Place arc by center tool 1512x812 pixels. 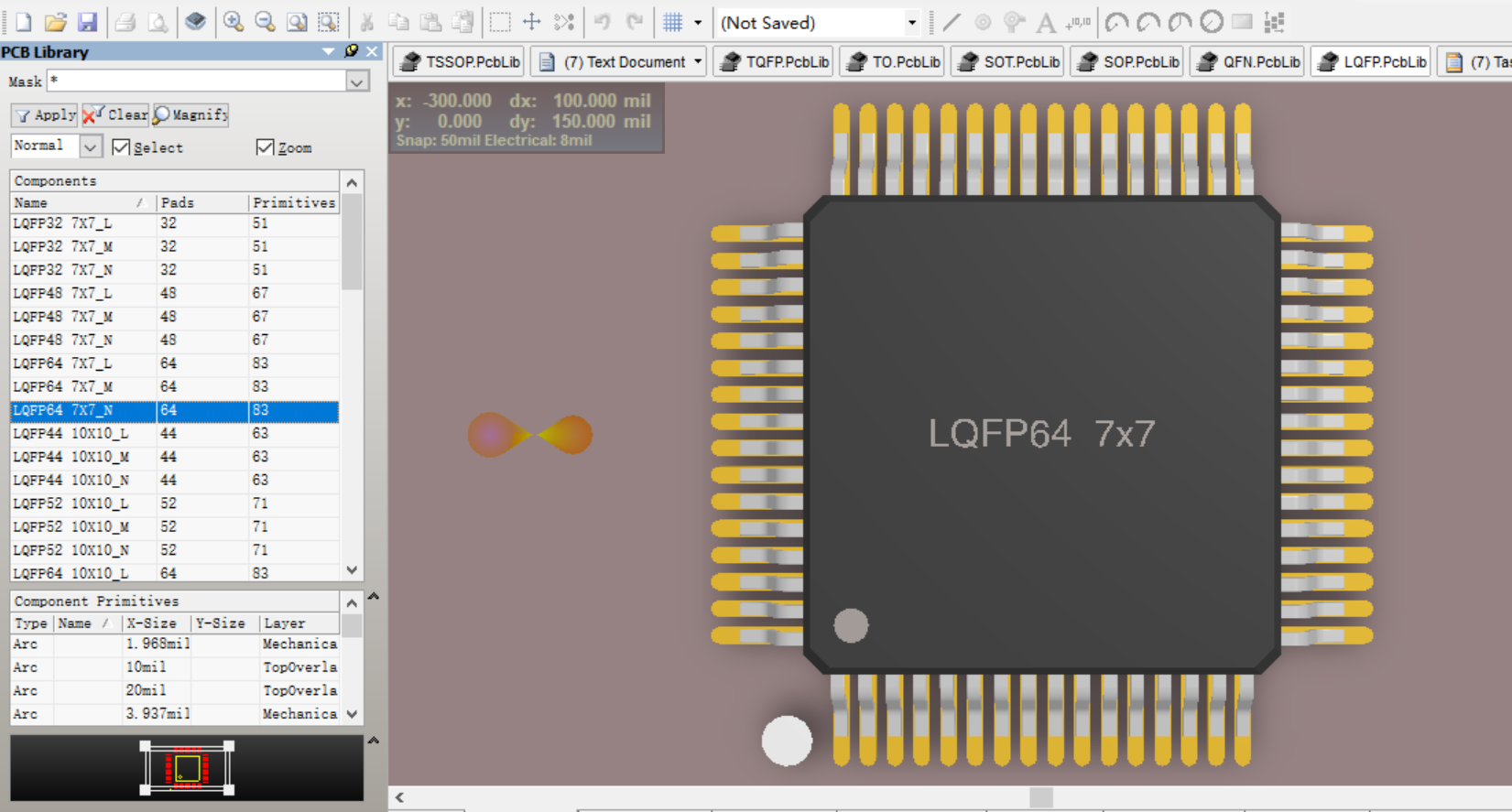[x=1116, y=22]
